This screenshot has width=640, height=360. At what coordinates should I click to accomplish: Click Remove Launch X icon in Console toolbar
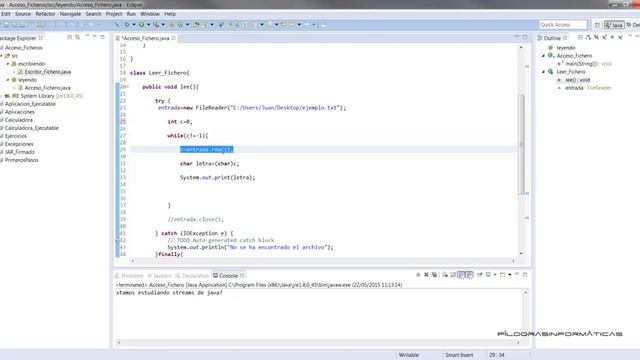[426, 275]
